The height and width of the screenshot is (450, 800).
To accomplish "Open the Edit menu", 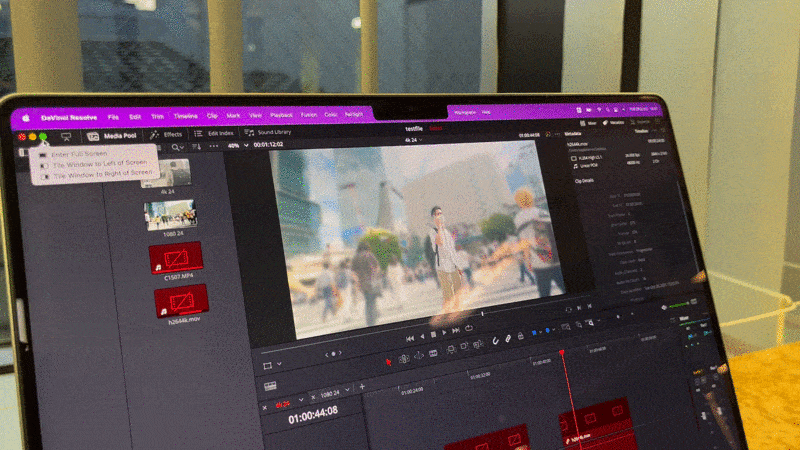I will 135,117.
